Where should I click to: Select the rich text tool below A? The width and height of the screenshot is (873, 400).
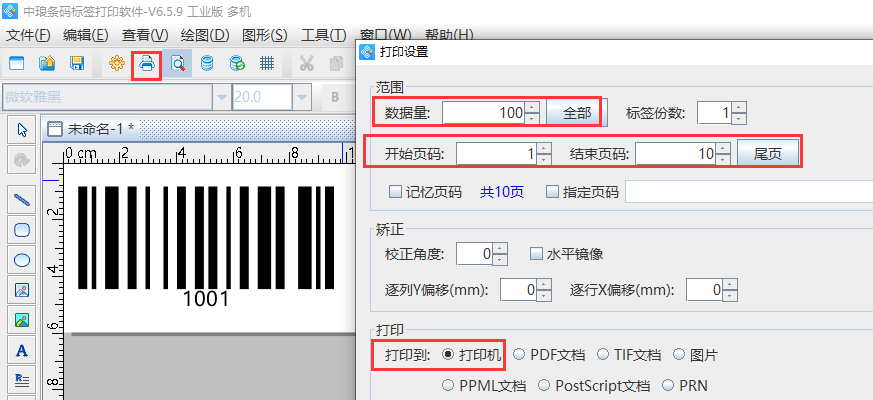click(x=22, y=381)
